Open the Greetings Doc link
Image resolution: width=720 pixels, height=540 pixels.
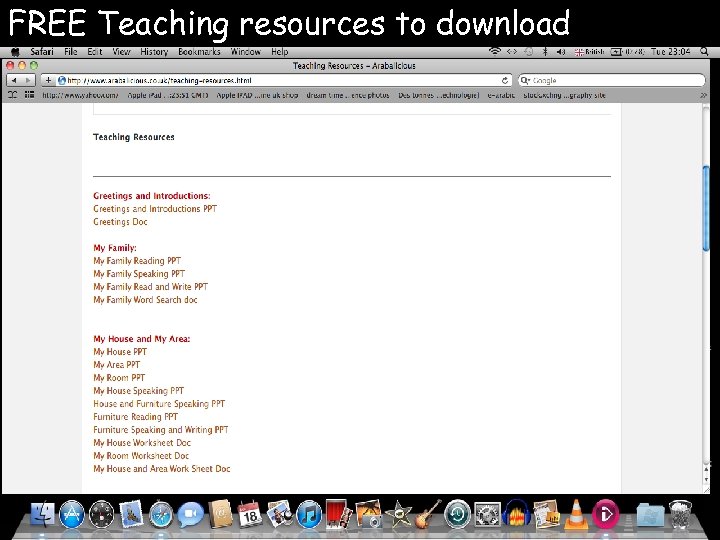pos(120,222)
